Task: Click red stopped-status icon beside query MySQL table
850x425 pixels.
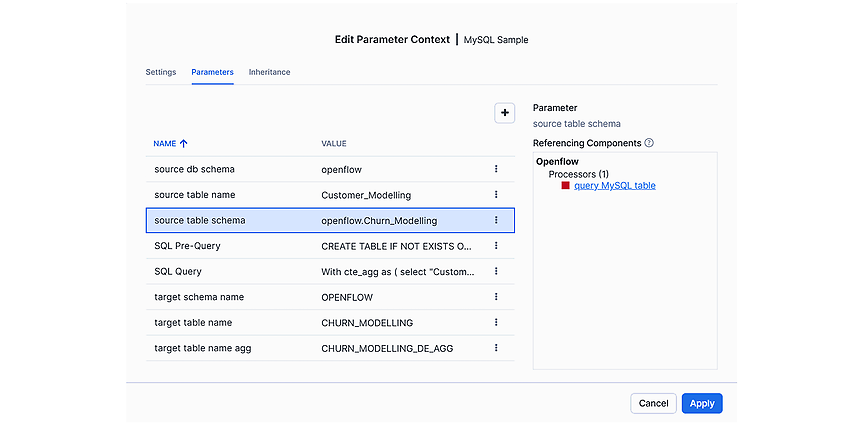Action: 565,185
